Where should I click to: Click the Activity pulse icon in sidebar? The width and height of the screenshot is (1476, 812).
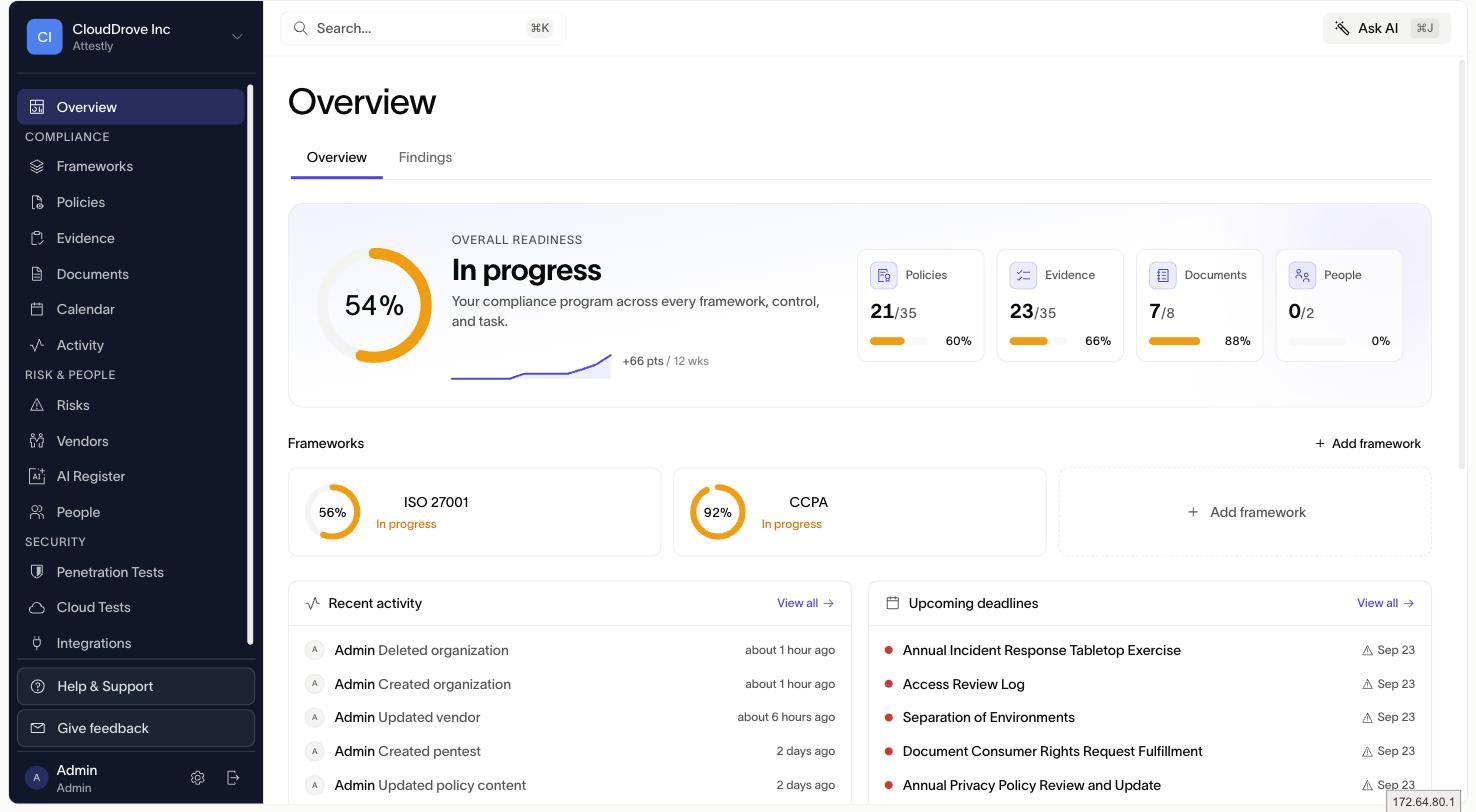[x=37, y=345]
